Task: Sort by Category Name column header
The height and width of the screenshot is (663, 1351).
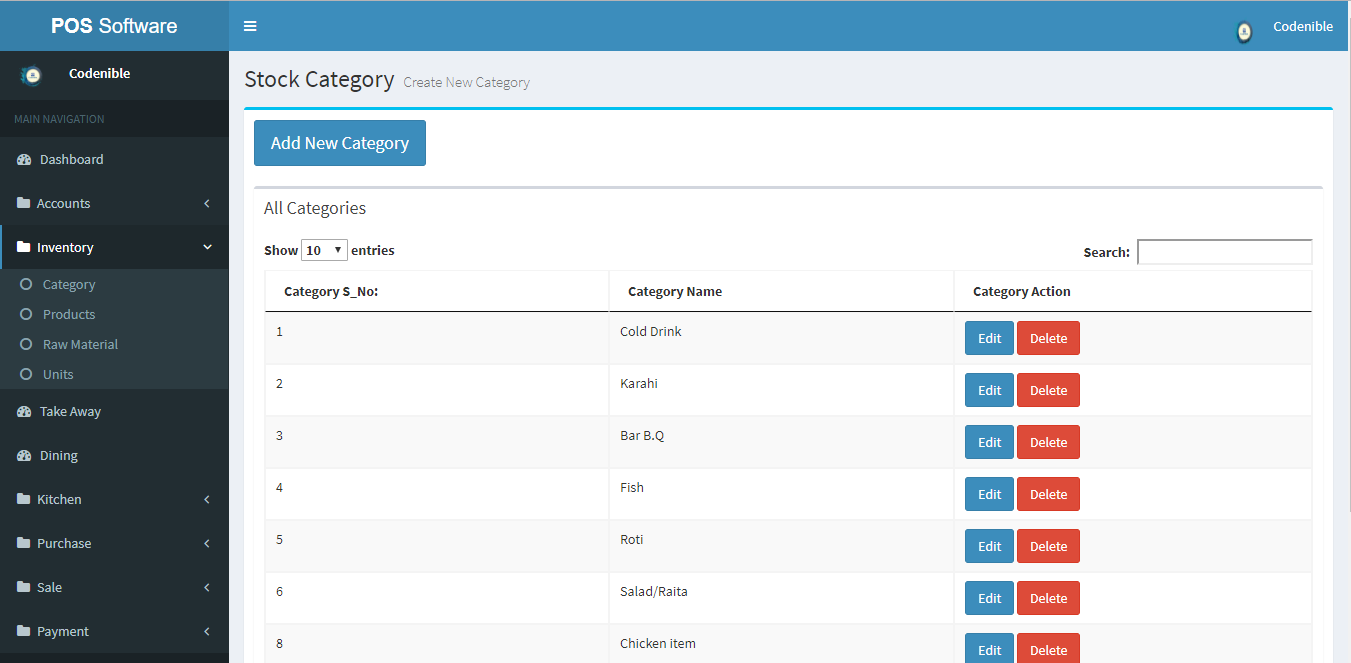Action: [x=781, y=291]
